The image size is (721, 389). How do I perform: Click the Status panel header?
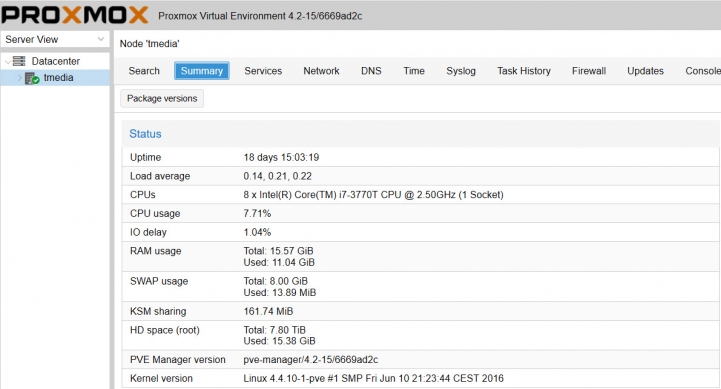(420, 134)
